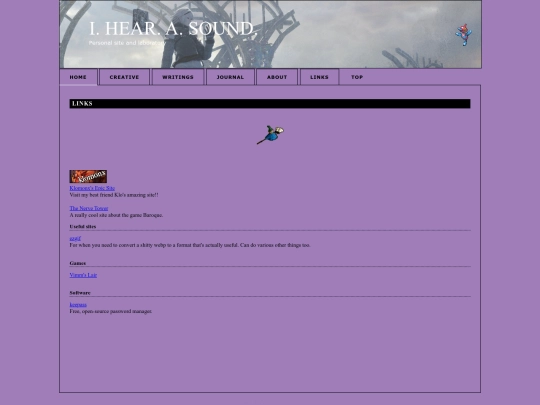540x405 pixels.
Task: Click the I. HEAR. A. SOUND. site title
Action: click(172, 29)
